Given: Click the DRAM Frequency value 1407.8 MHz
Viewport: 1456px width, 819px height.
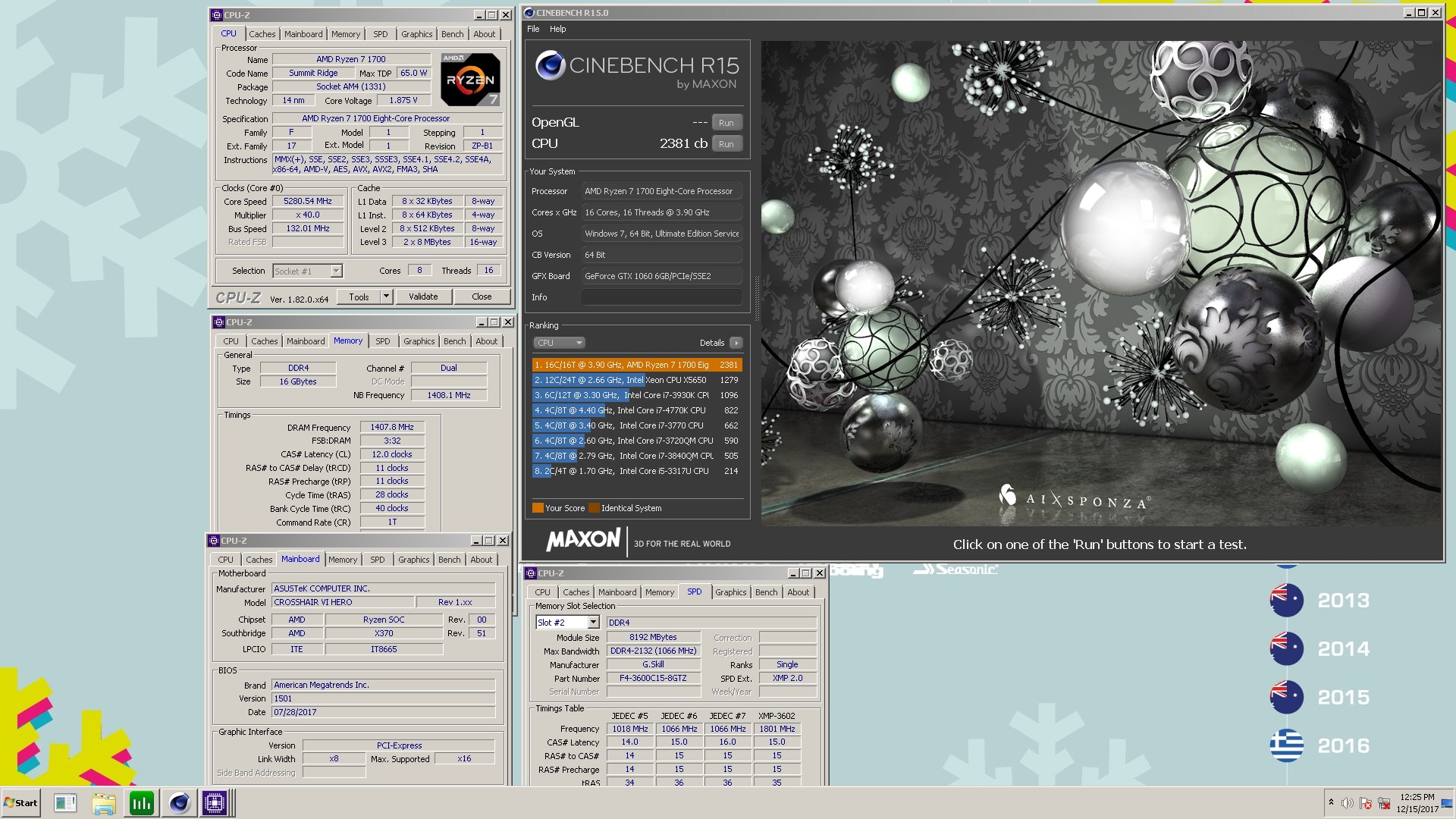Looking at the screenshot, I should 392,428.
